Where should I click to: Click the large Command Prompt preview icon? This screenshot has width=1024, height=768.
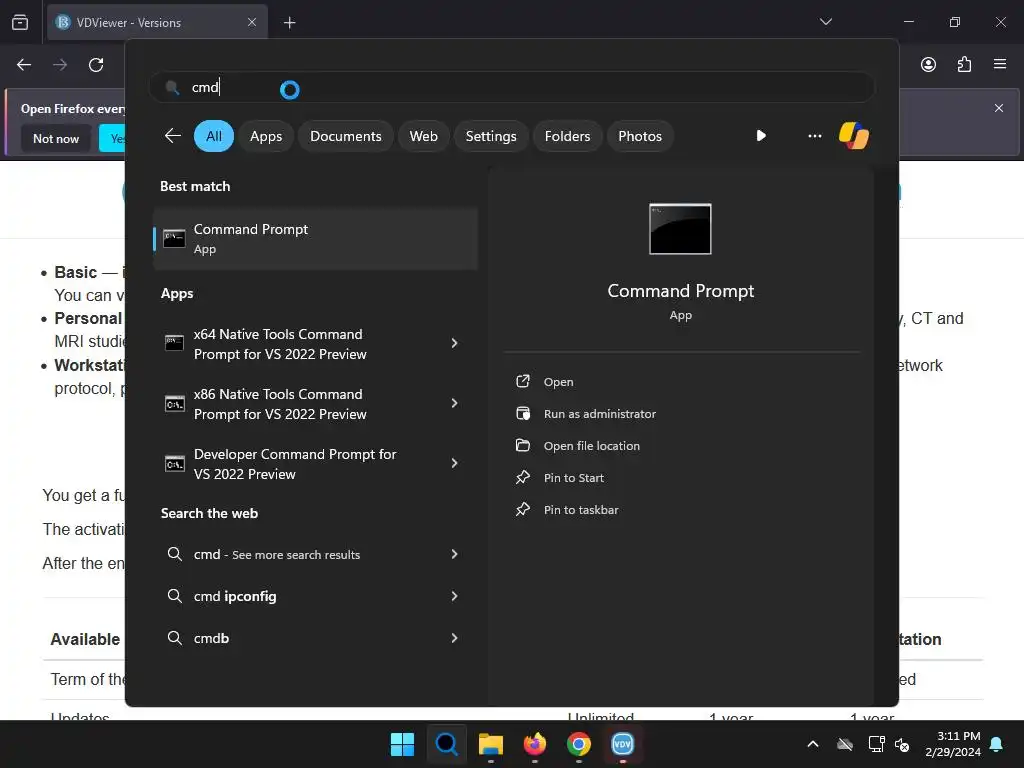680,229
